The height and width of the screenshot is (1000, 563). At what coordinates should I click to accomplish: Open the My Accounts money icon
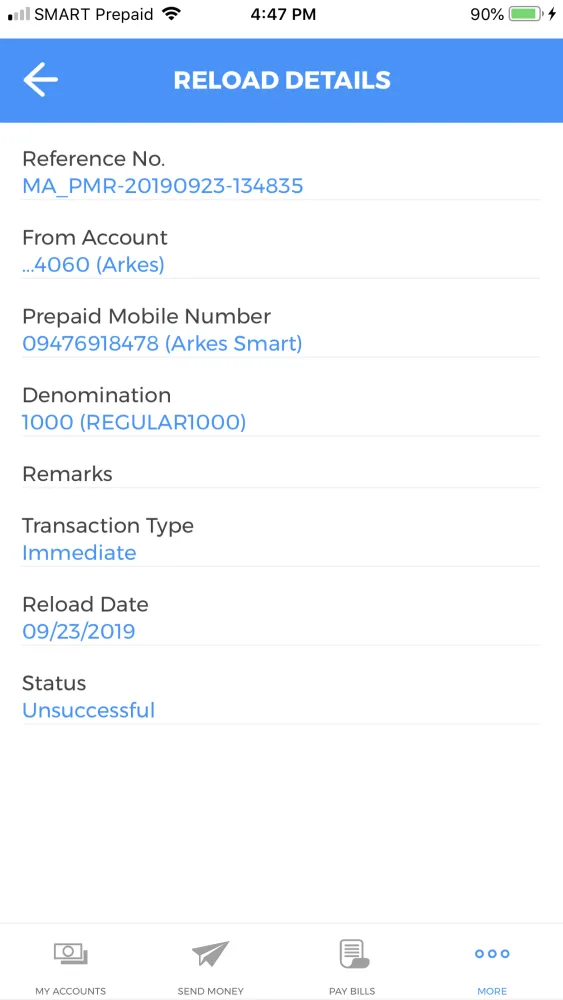71,953
